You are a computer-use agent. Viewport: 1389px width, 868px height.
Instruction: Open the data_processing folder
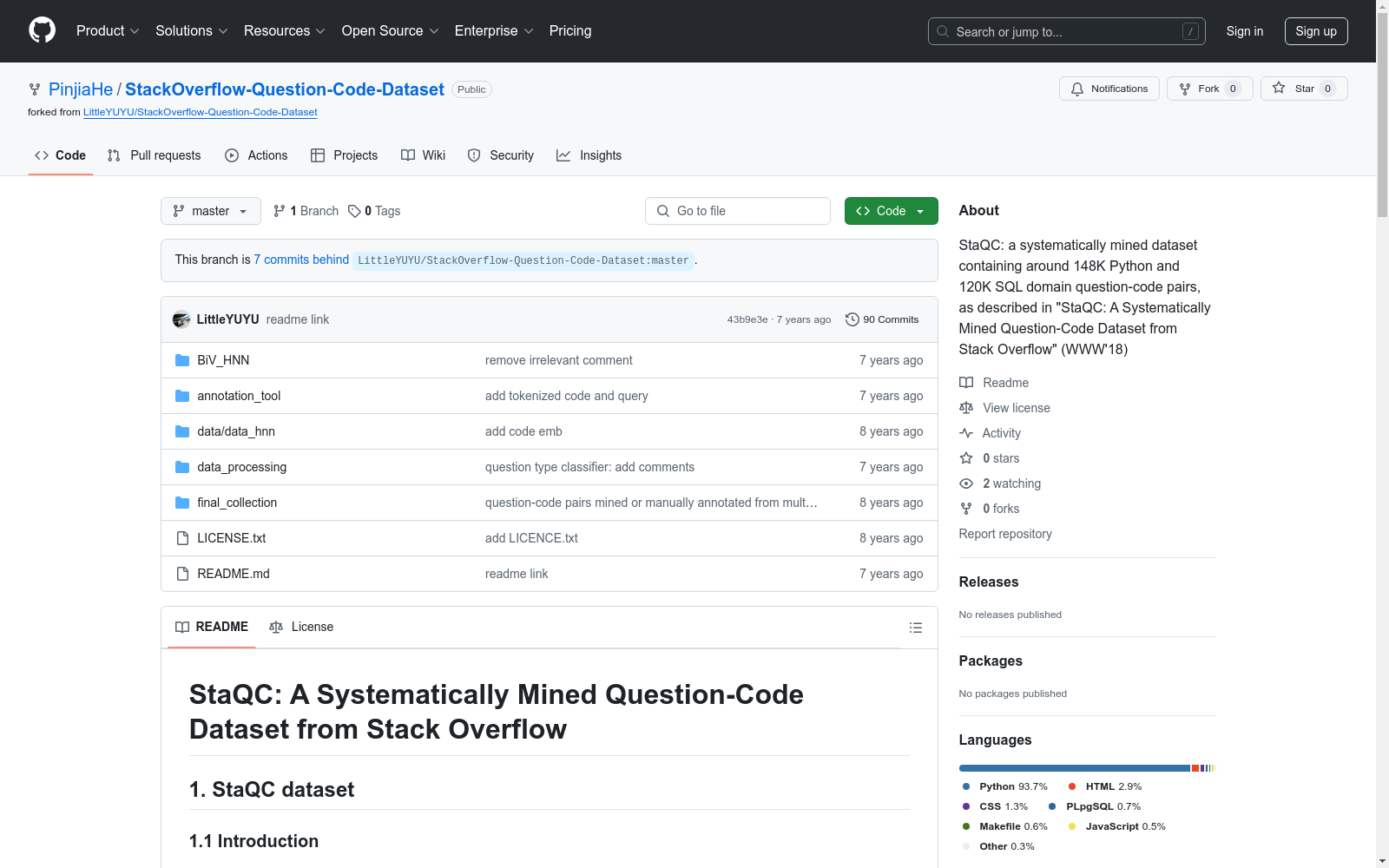pyautogui.click(x=241, y=467)
